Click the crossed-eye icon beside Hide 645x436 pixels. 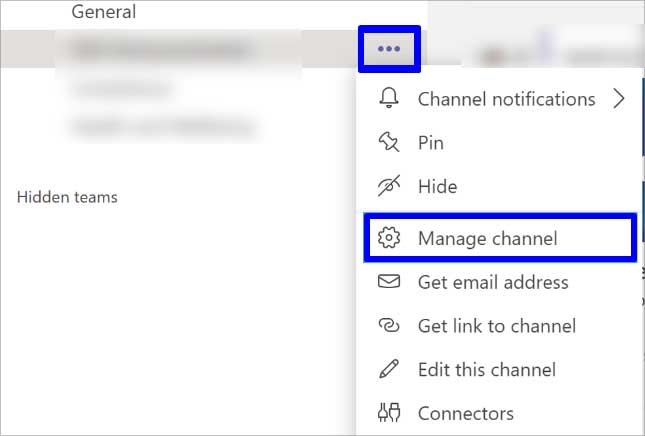pos(389,186)
